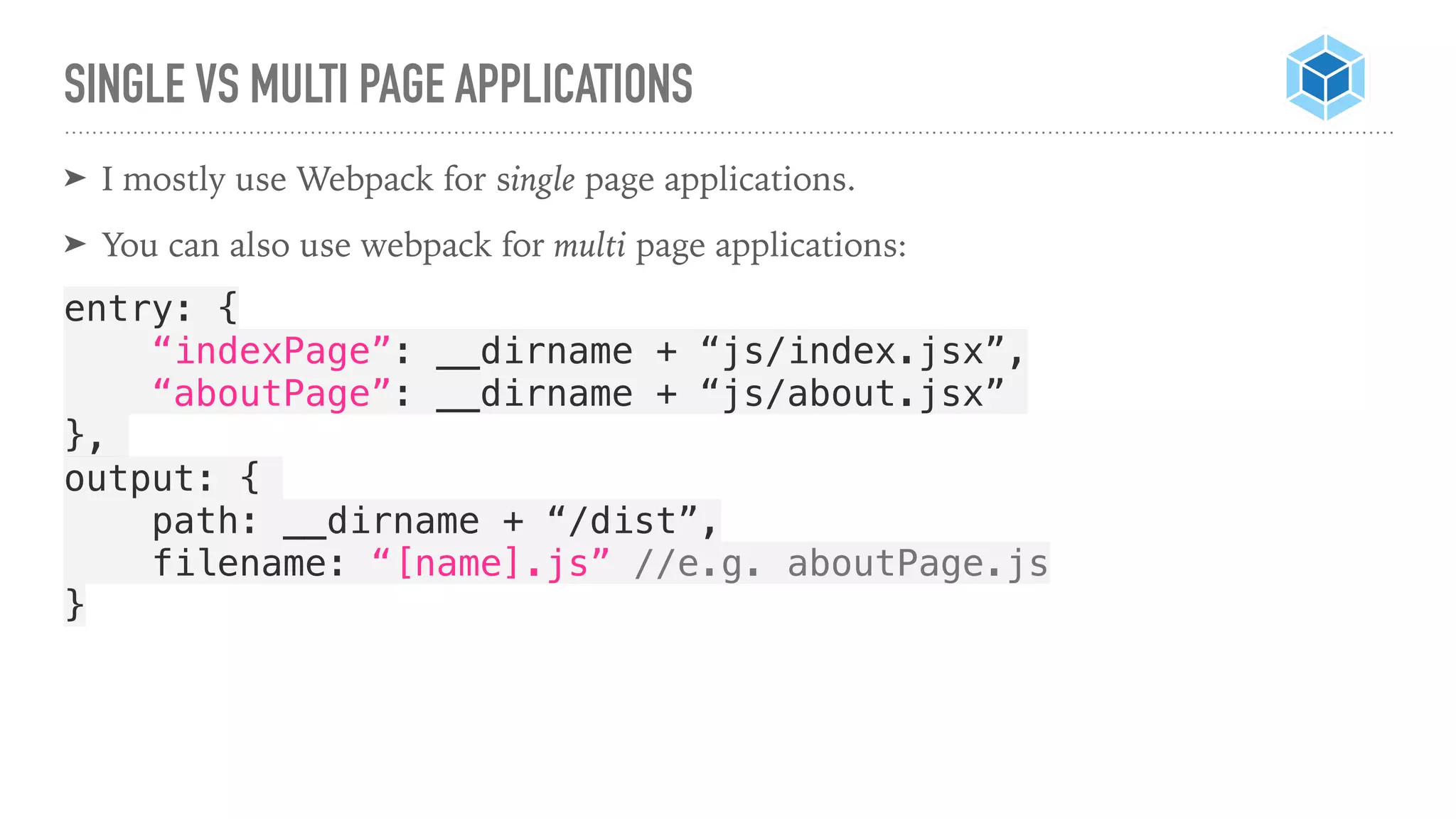Select the bullet 'I mostly use Webpack for single page applications.'
Image resolution: width=1456 pixels, height=819 pixels.
(478, 179)
